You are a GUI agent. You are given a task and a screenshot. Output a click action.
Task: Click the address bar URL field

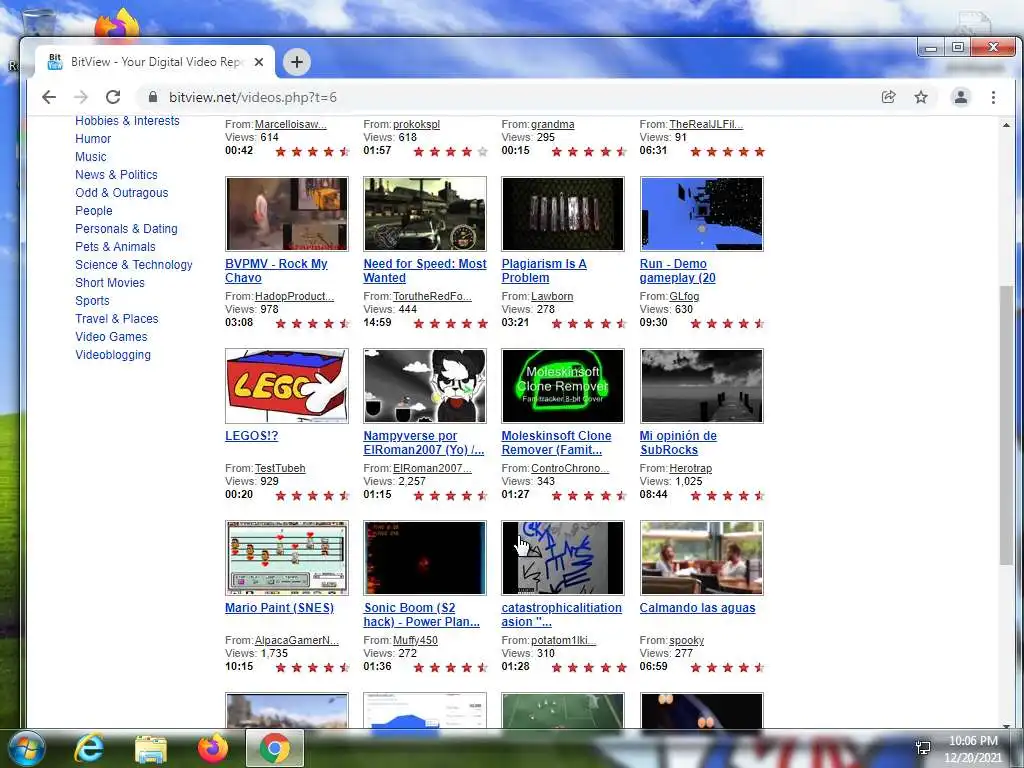click(x=503, y=97)
